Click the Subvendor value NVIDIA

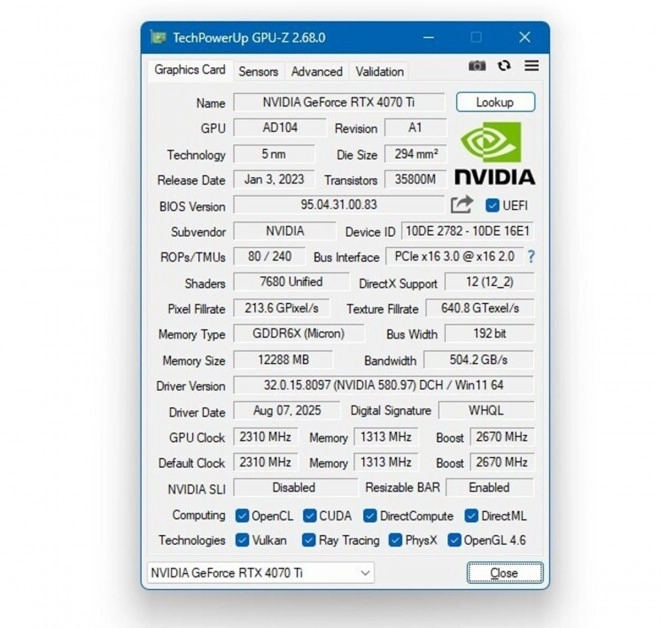click(285, 231)
